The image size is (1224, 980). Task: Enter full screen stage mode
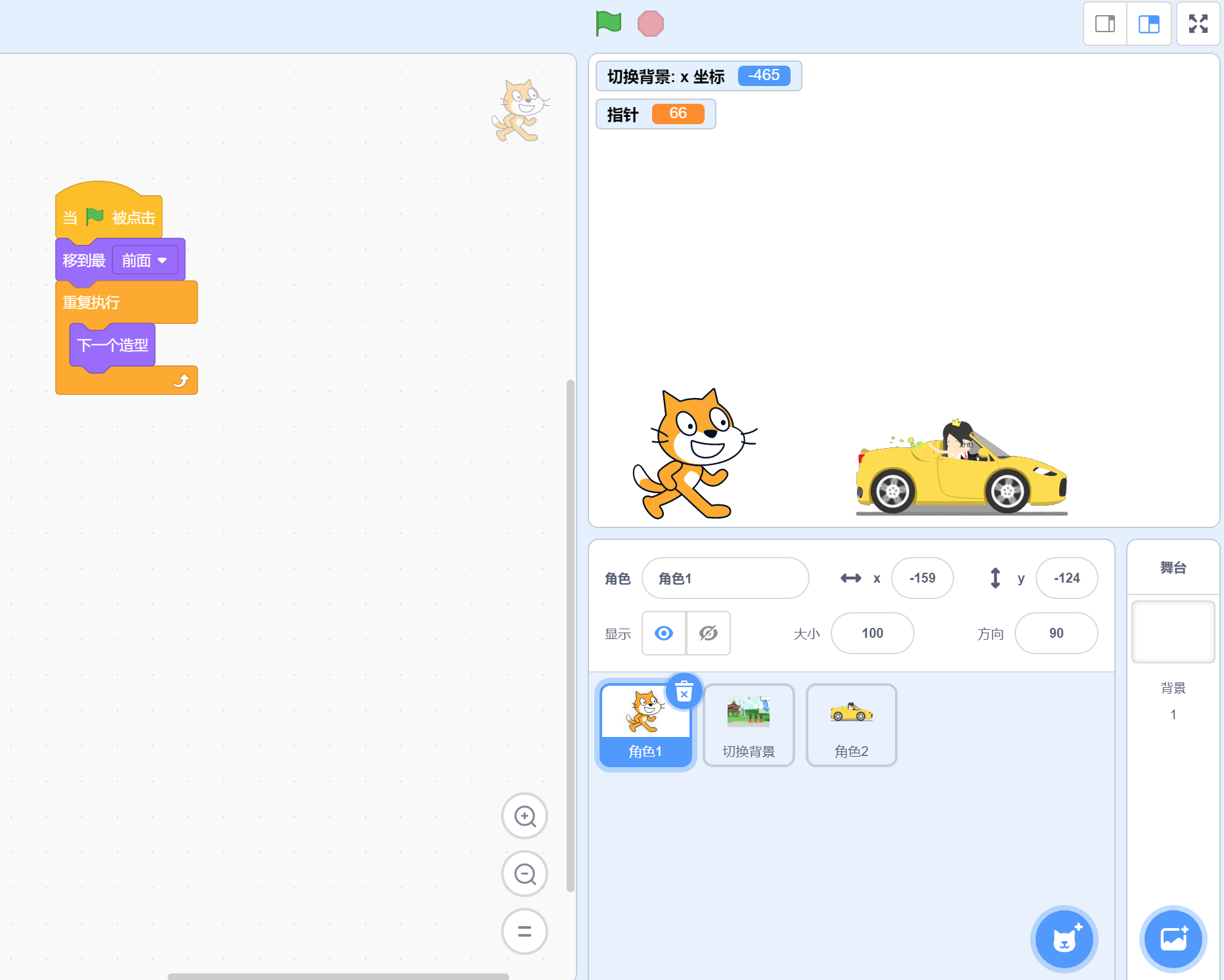pyautogui.click(x=1198, y=24)
